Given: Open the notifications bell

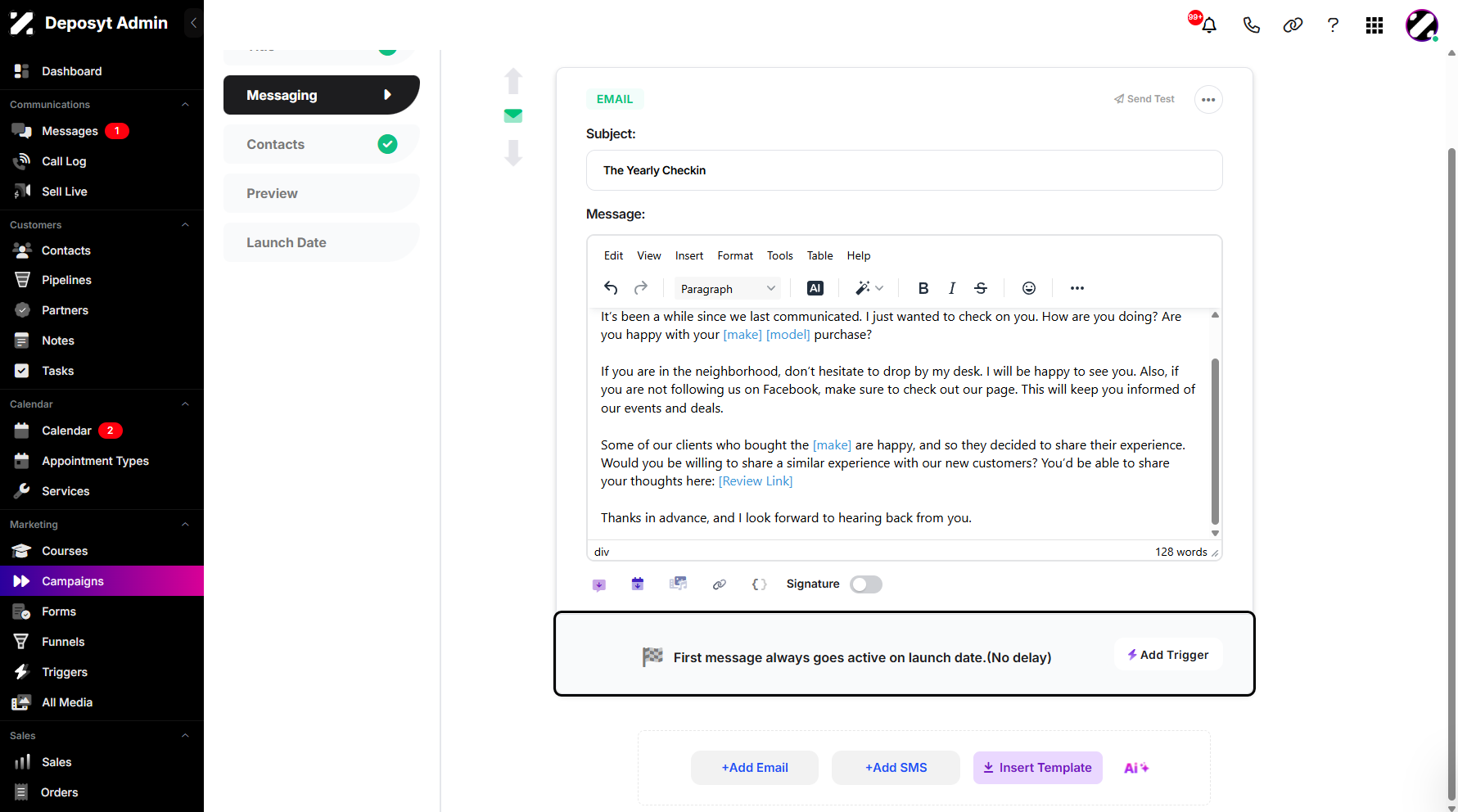Looking at the screenshot, I should [1208, 25].
